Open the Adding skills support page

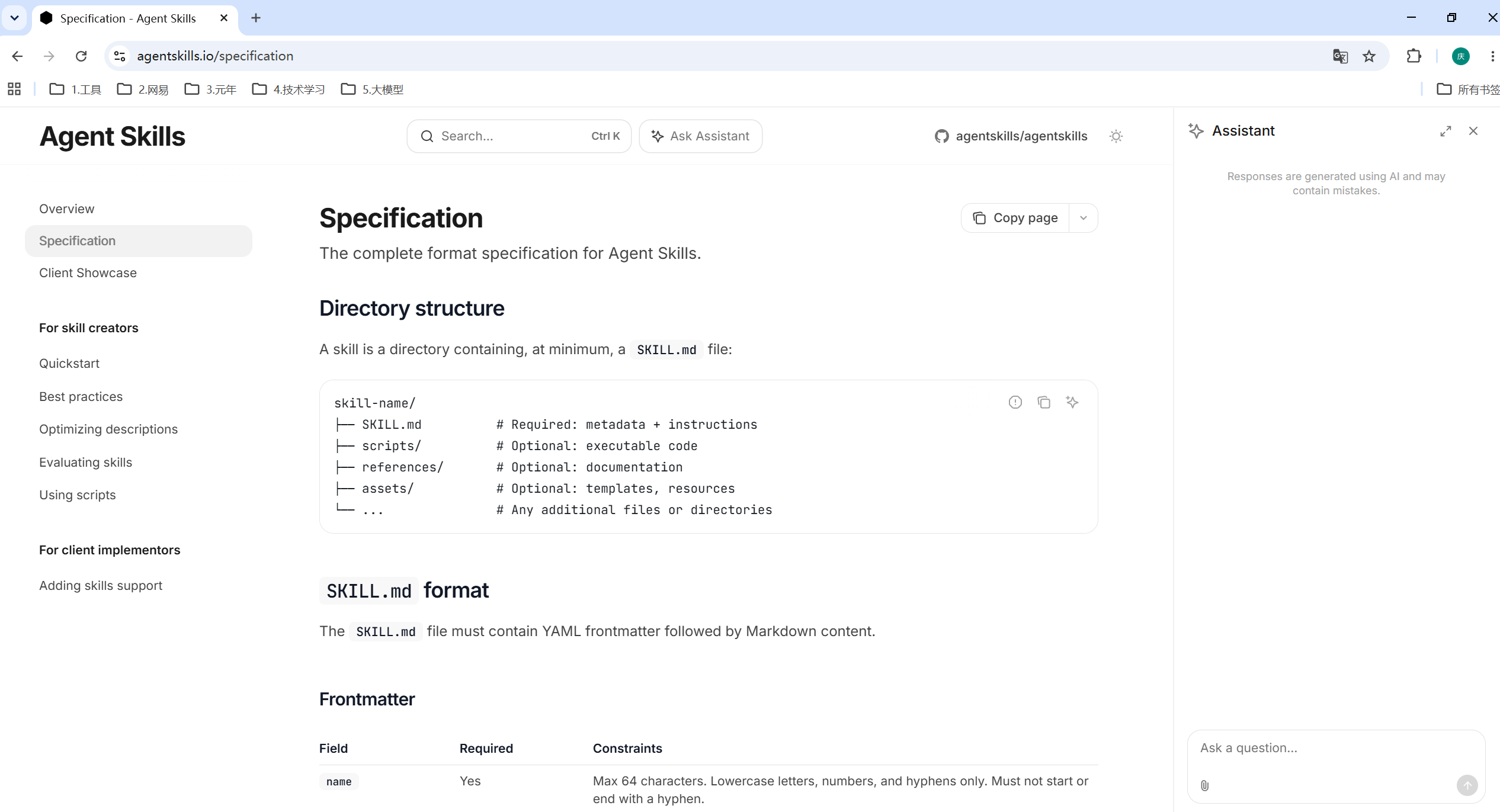(101, 586)
